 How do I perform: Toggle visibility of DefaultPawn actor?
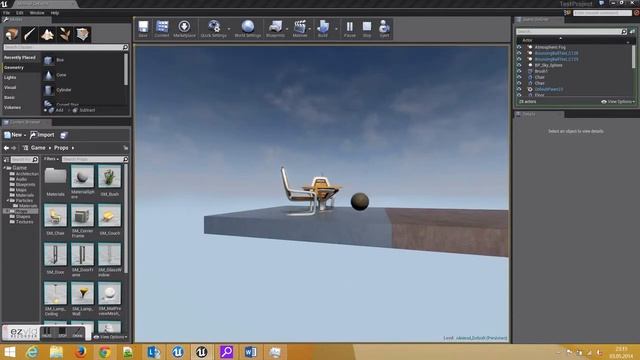click(x=519, y=89)
